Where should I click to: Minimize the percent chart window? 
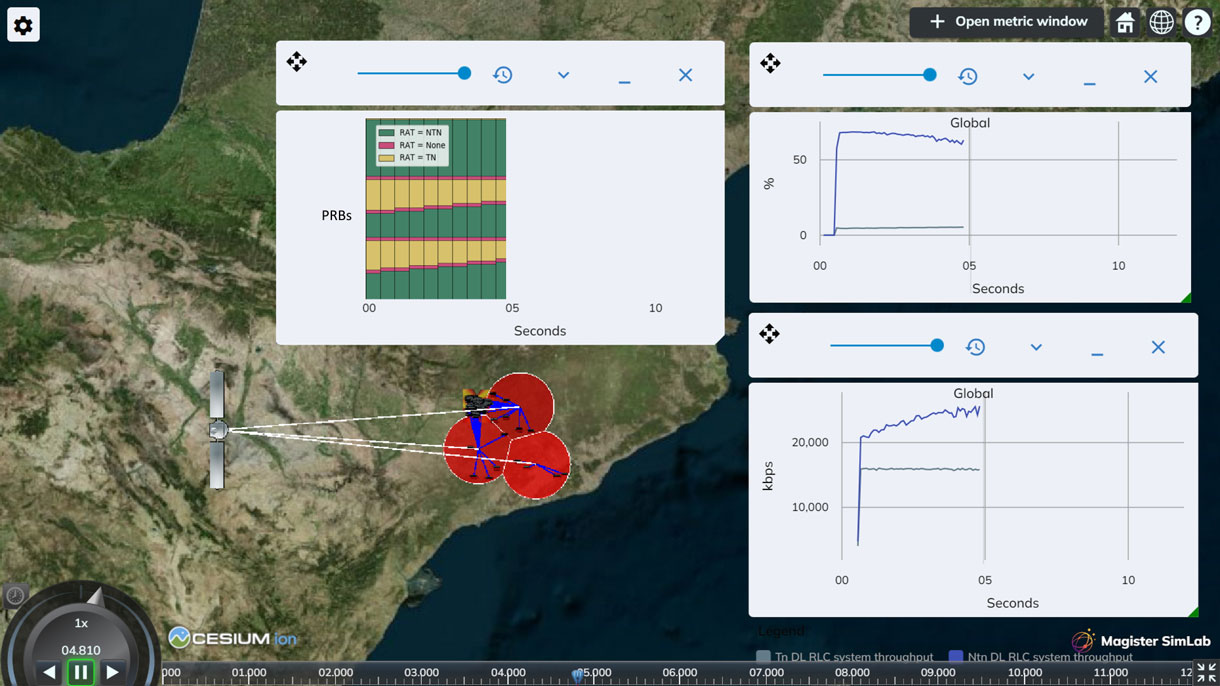point(1089,83)
